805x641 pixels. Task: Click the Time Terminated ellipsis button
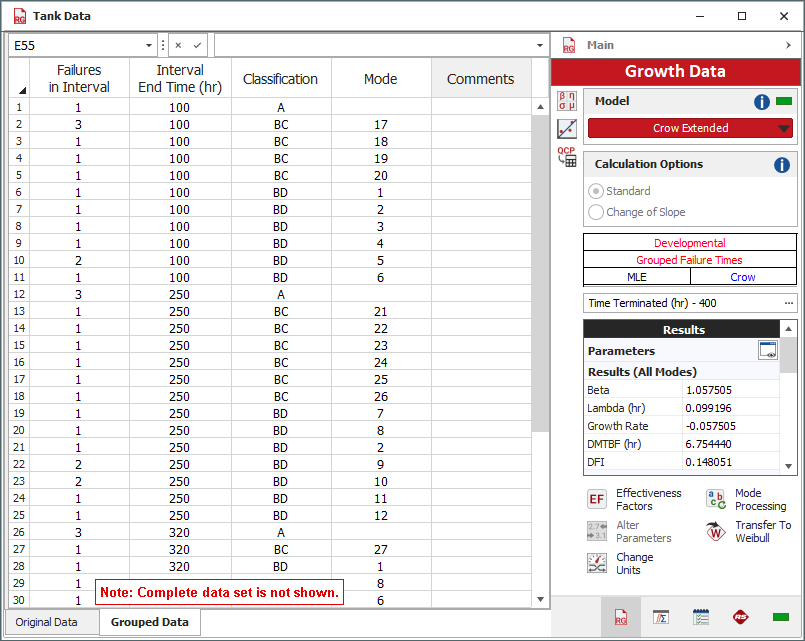coord(788,303)
